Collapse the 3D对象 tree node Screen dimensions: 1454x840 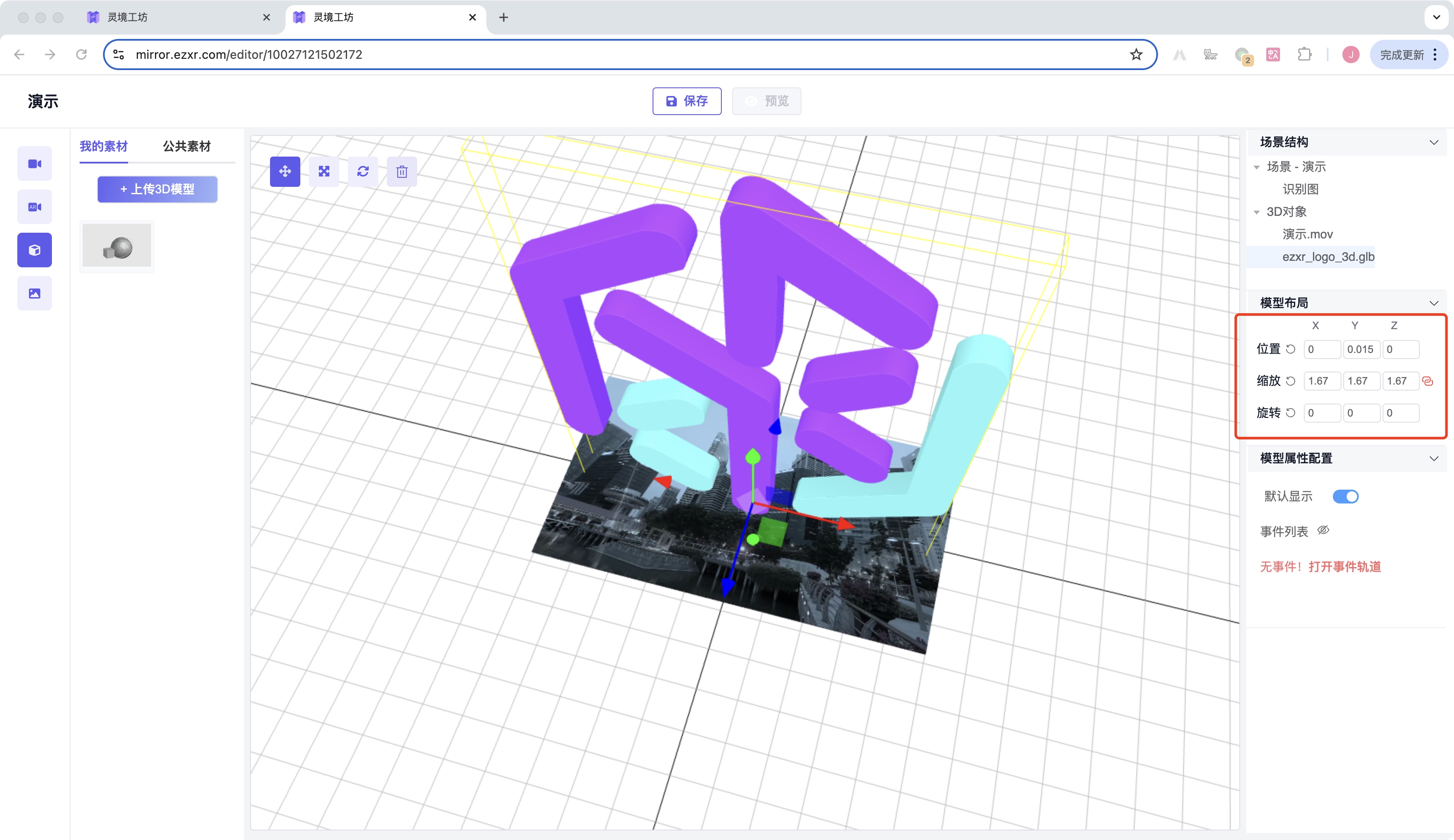click(1257, 212)
